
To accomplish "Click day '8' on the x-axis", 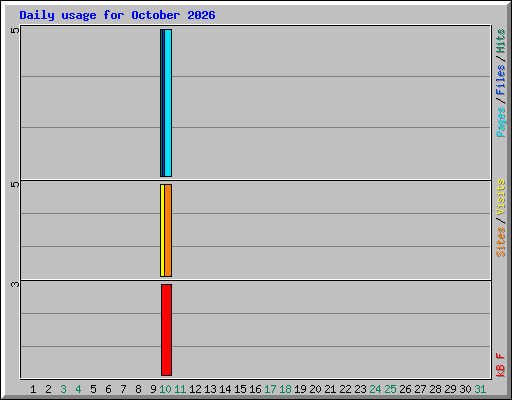I will coord(138,389).
